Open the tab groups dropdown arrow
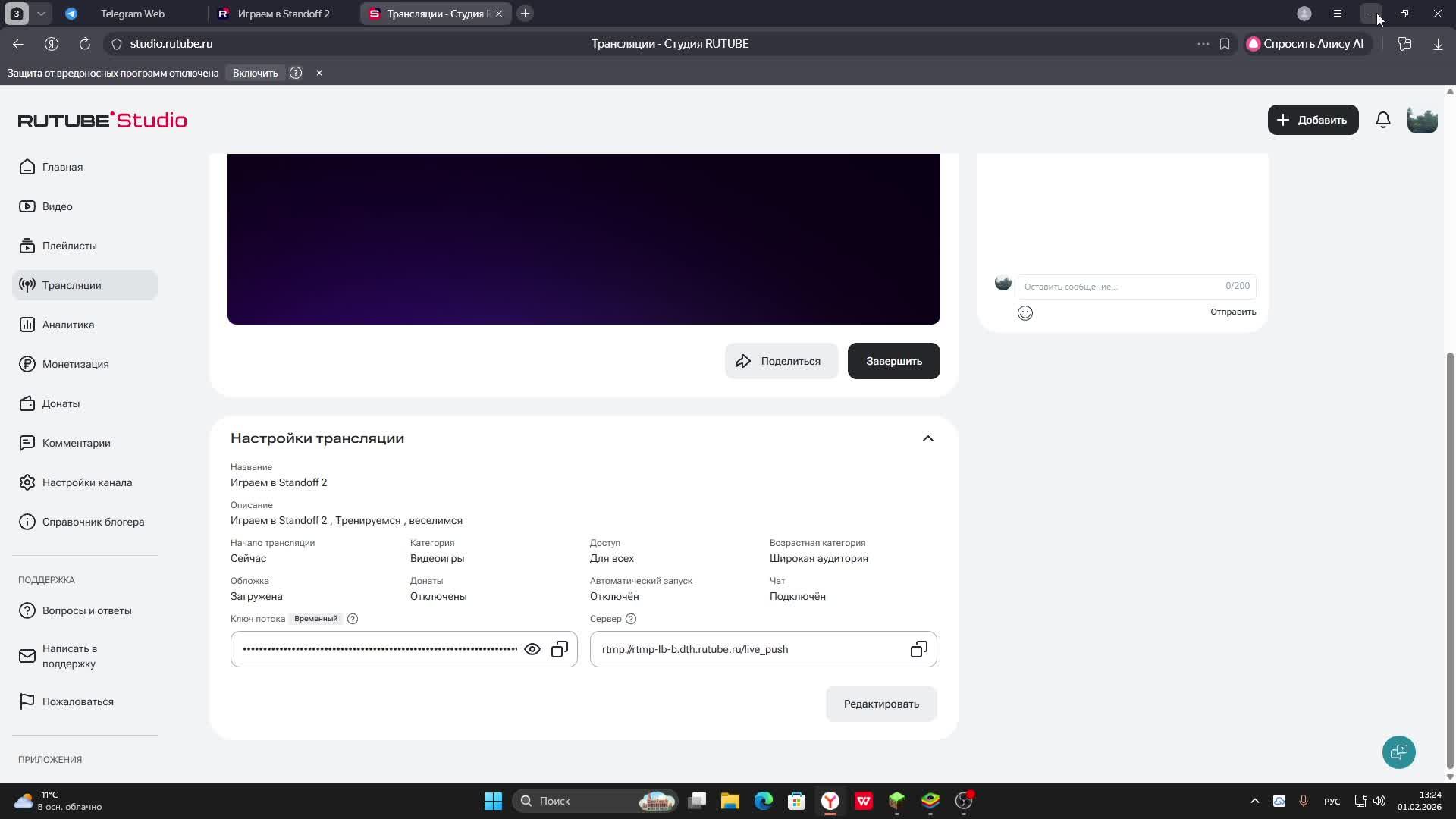Viewport: 1456px width, 819px height. point(41,14)
